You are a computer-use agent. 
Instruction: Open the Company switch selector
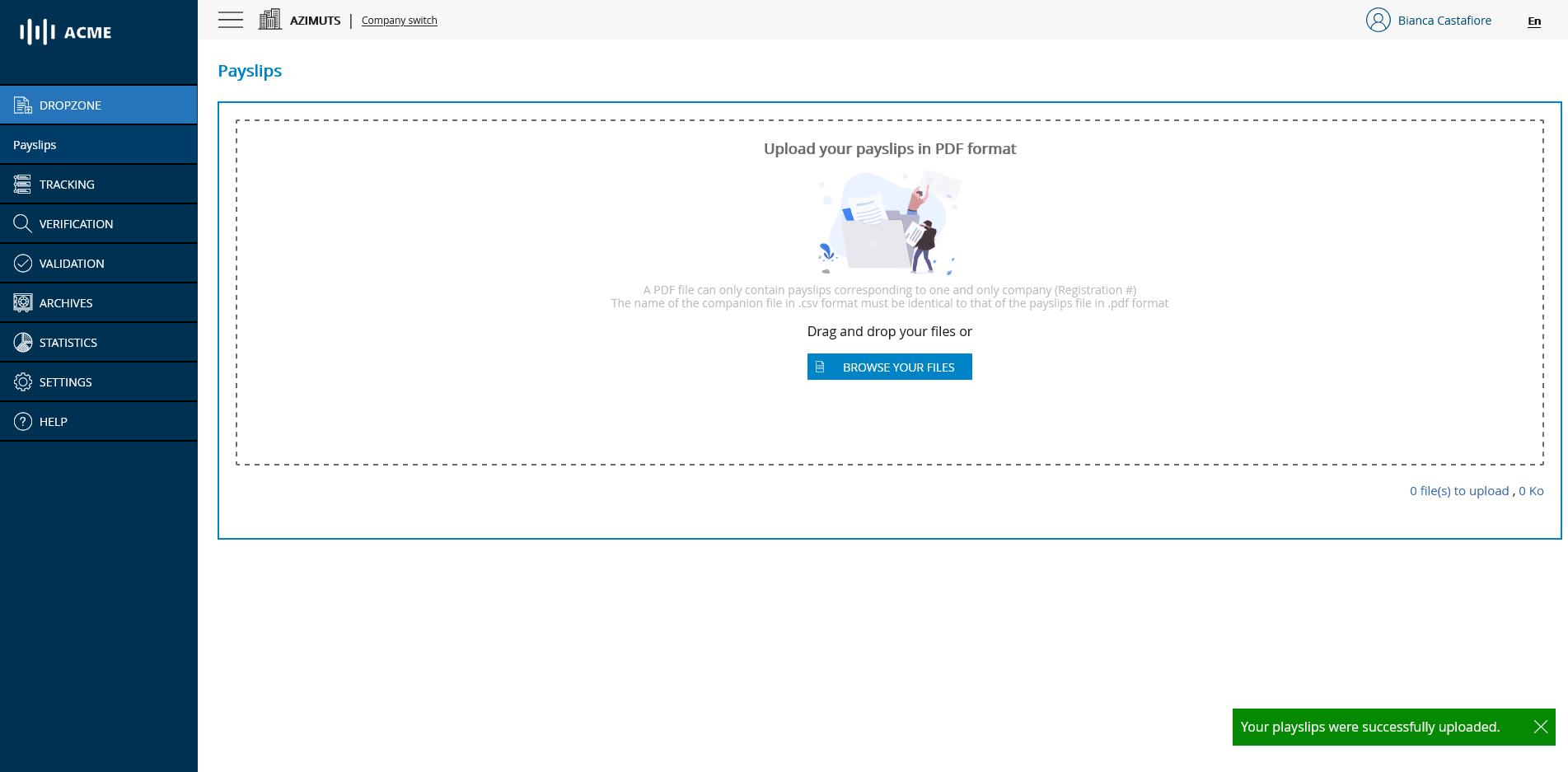click(399, 20)
